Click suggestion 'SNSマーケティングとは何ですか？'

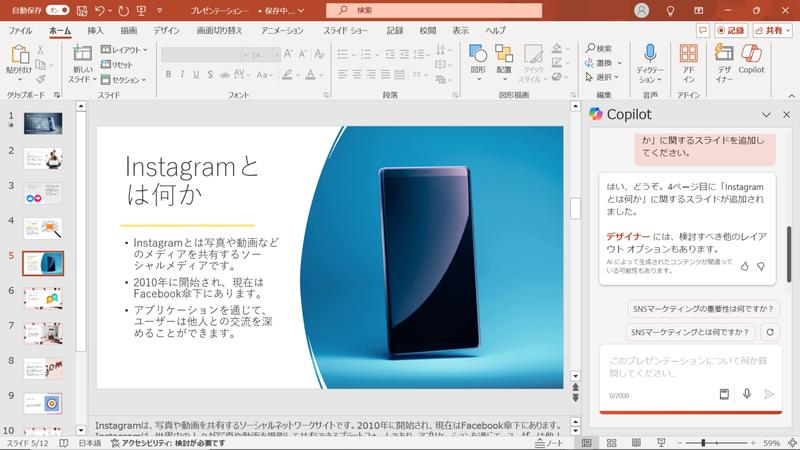click(690, 332)
